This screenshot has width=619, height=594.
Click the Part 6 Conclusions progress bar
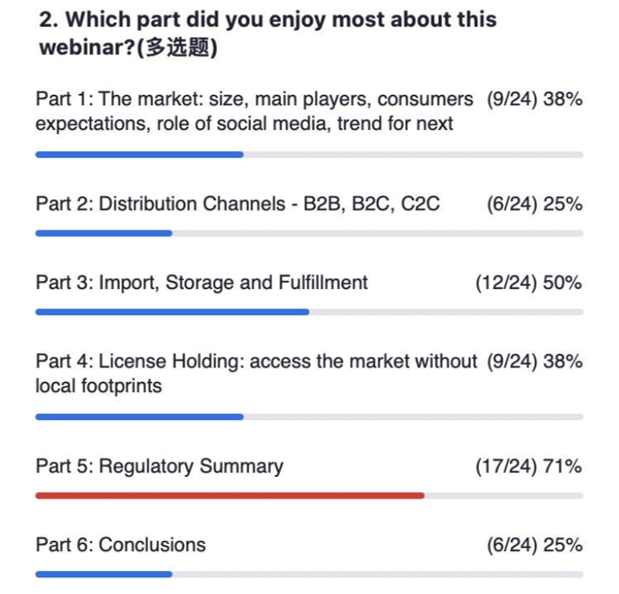[309, 574]
